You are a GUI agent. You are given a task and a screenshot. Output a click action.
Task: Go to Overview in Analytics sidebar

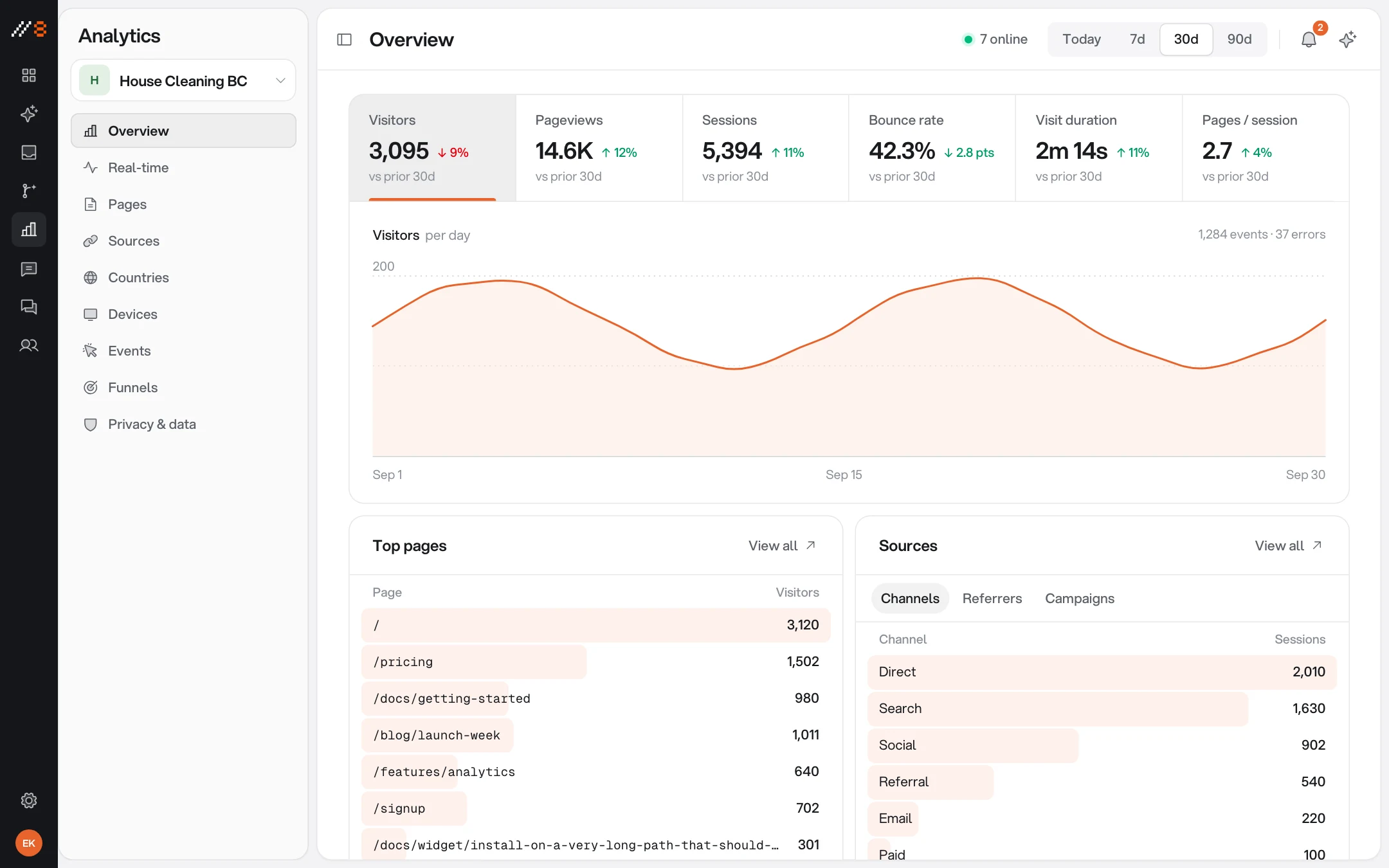183,131
